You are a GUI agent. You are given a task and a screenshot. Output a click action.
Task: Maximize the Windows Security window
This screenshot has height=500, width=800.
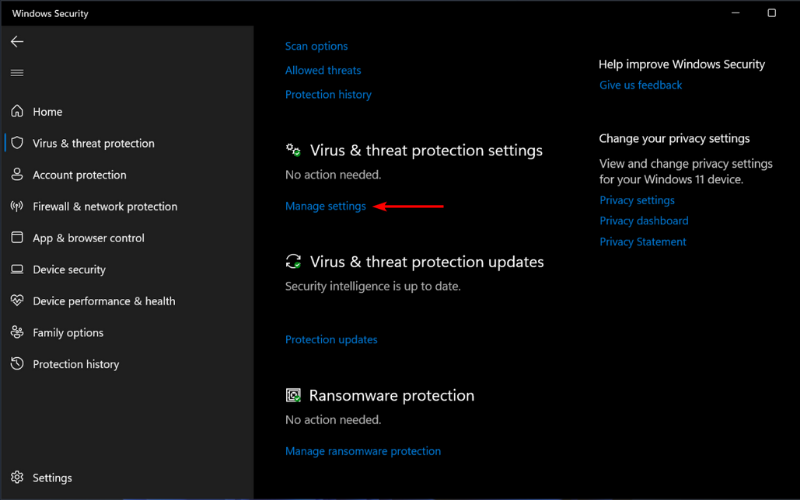[x=771, y=13]
